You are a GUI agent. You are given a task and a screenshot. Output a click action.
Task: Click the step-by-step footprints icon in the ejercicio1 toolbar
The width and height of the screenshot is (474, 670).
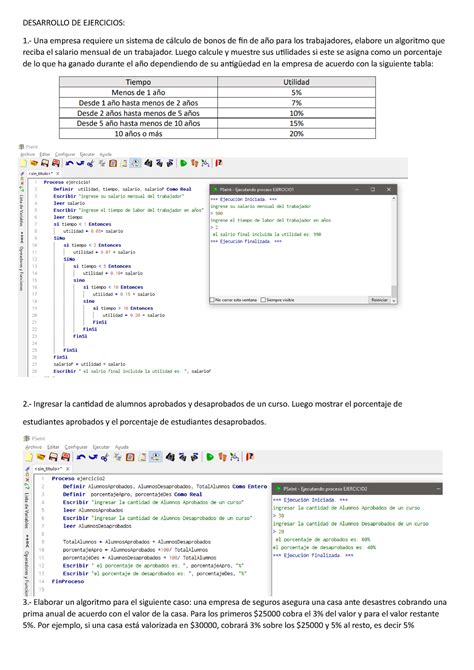194,163
